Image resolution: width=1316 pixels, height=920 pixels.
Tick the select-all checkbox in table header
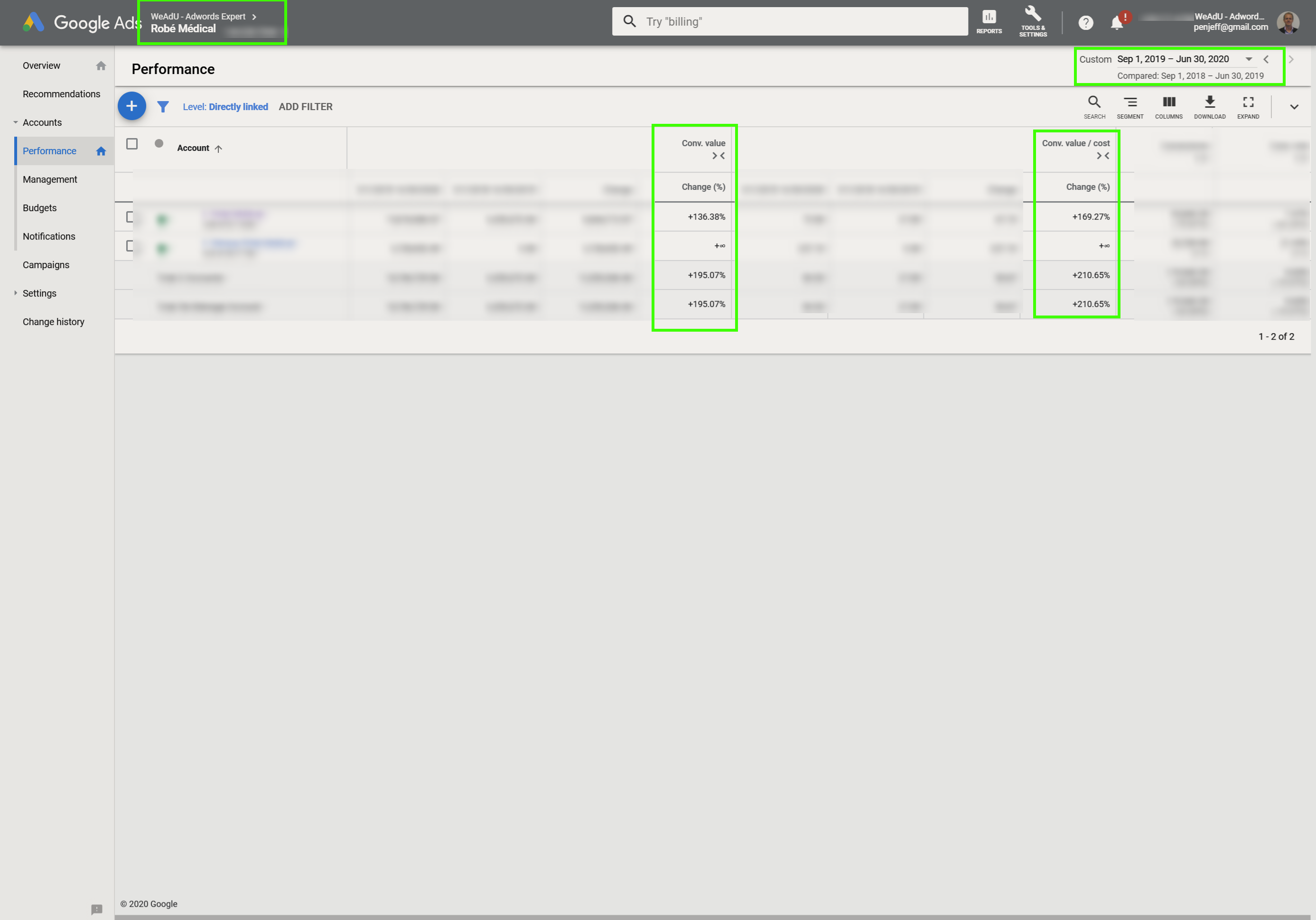click(132, 144)
